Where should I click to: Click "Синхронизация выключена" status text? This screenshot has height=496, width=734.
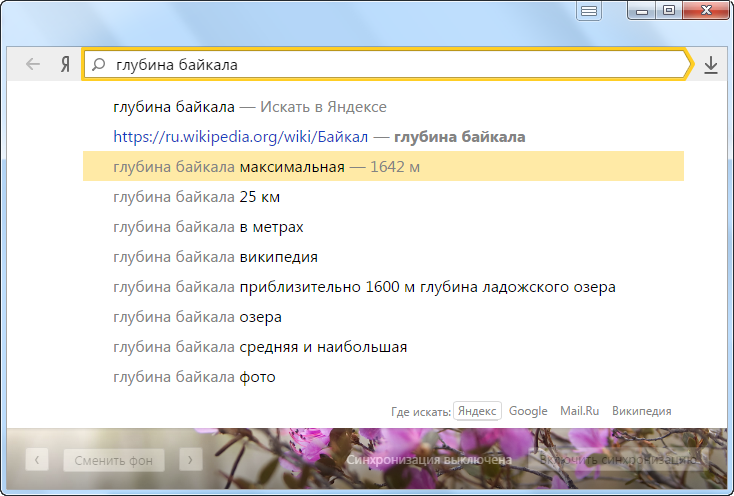429,460
